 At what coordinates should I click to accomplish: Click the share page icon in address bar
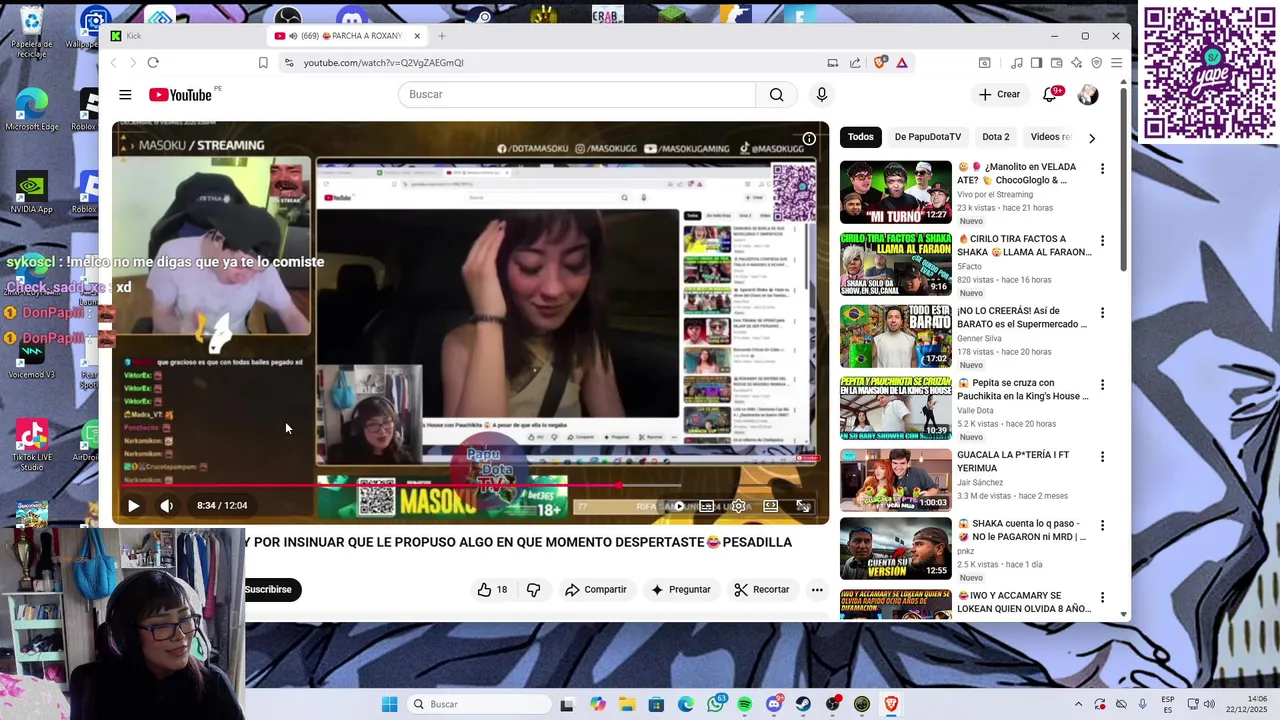pos(855,63)
